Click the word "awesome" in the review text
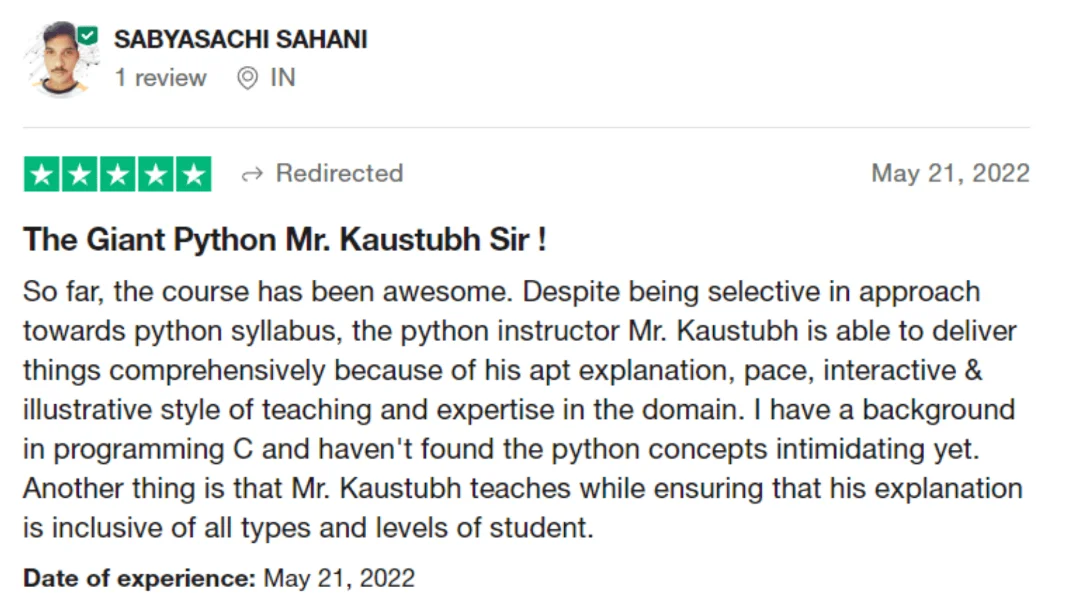The width and height of the screenshot is (1080, 608). coord(447,292)
